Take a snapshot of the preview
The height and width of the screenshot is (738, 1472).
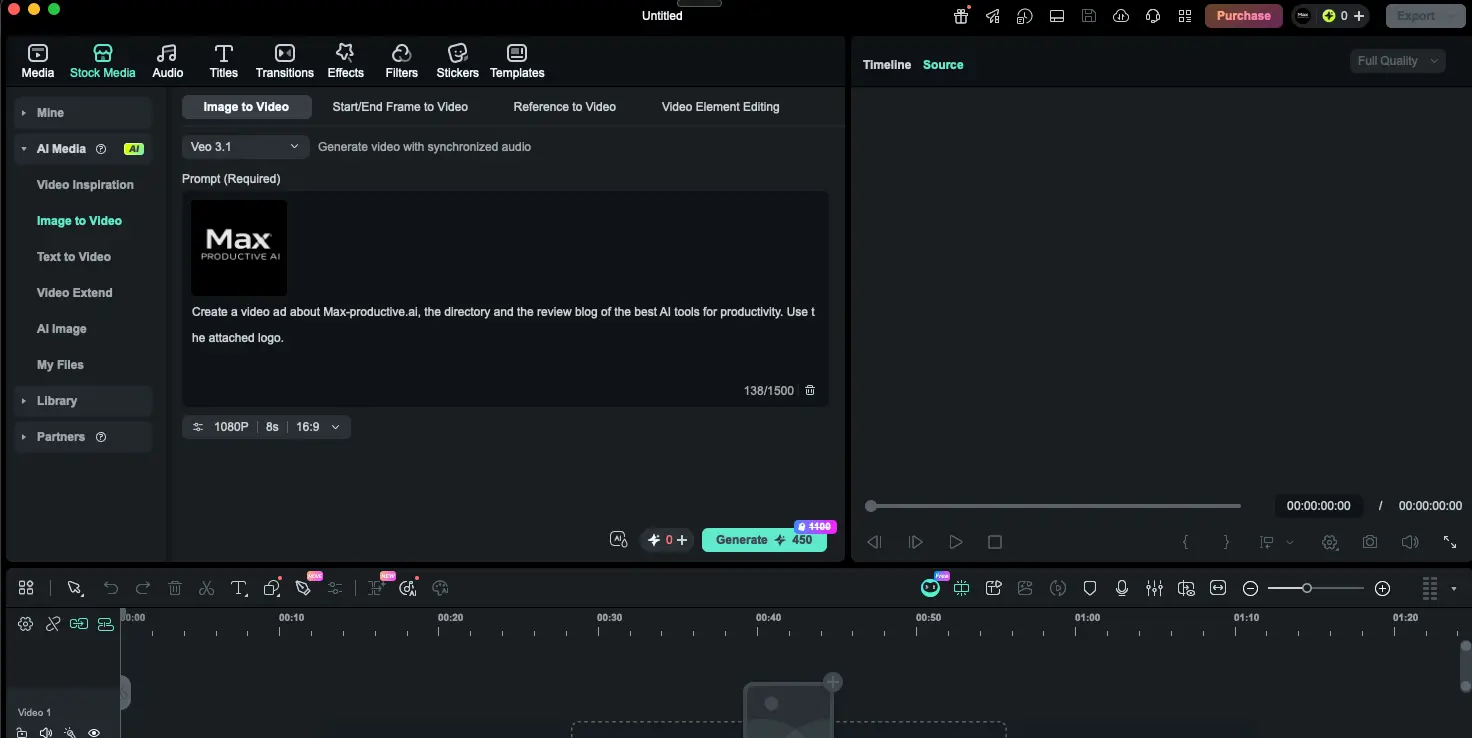(x=1369, y=541)
